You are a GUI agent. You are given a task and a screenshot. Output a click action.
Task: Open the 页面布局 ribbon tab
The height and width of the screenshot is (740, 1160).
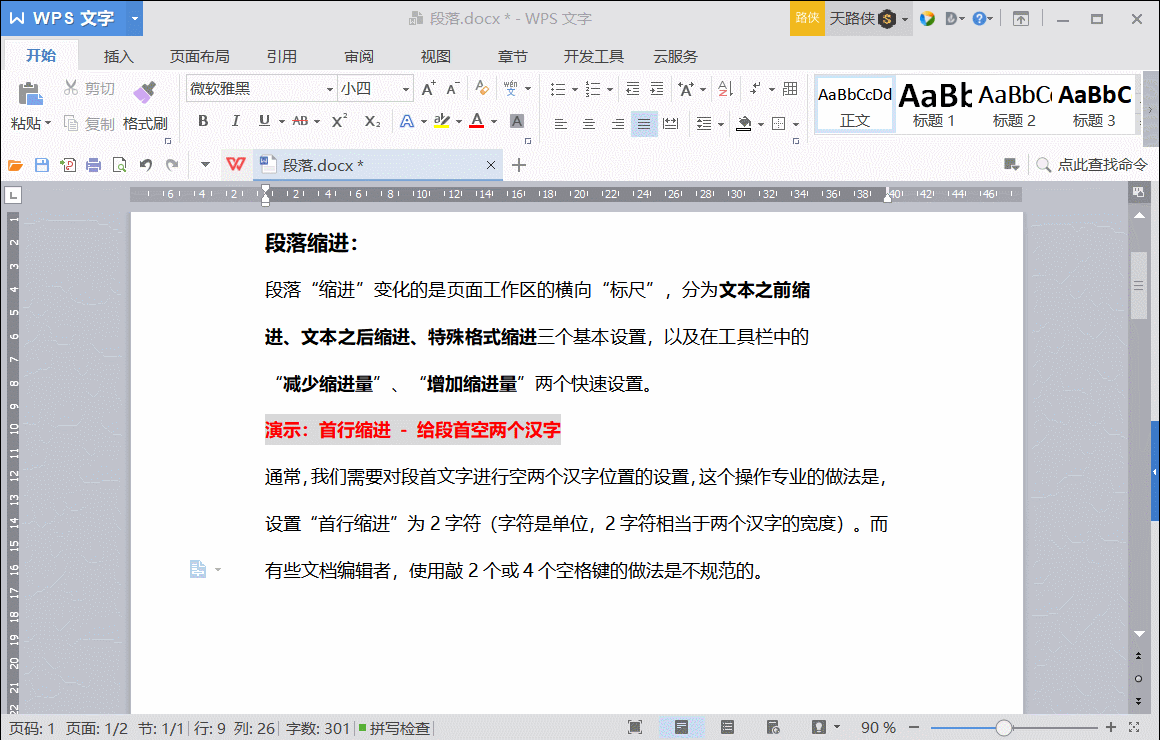point(199,56)
